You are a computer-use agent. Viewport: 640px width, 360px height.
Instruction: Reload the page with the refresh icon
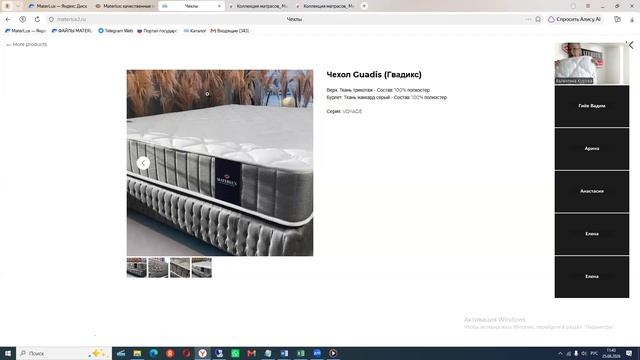tap(37, 19)
